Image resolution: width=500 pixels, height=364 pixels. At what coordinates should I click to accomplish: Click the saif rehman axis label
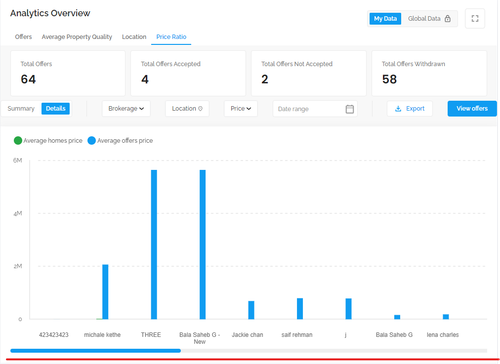[297, 335]
